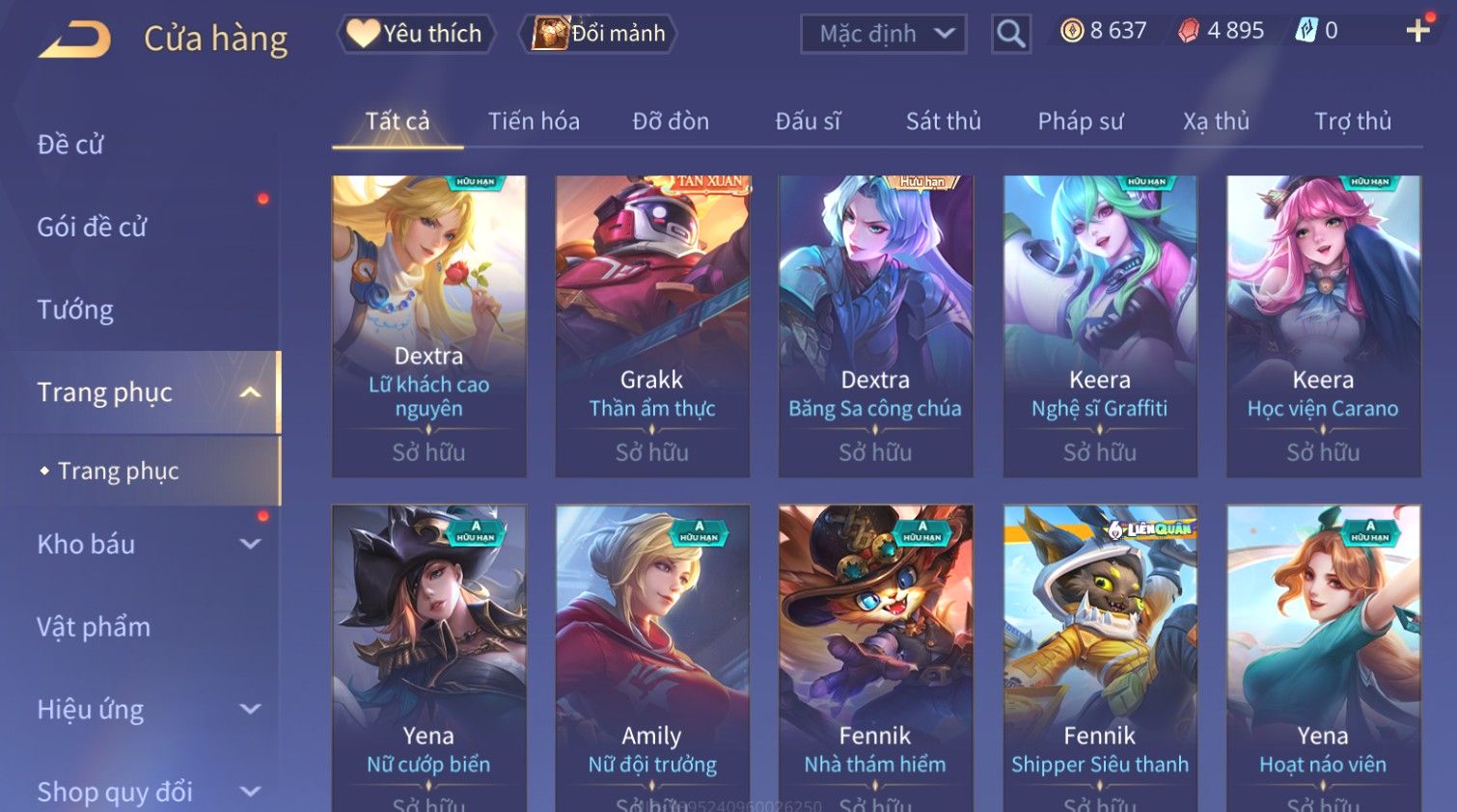Click the red ruby currency icon
This screenshot has width=1457, height=812.
click(1189, 31)
